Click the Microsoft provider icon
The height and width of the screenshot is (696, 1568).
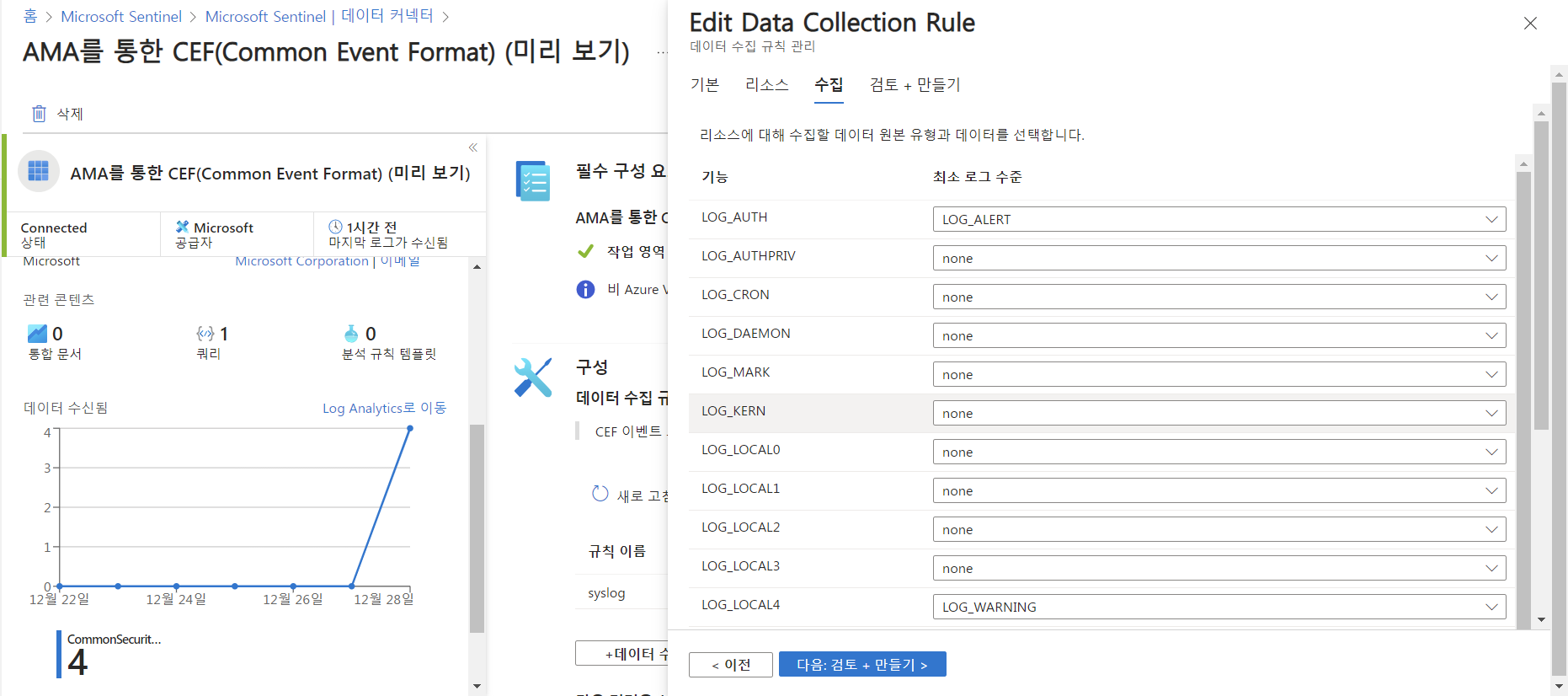(x=182, y=227)
